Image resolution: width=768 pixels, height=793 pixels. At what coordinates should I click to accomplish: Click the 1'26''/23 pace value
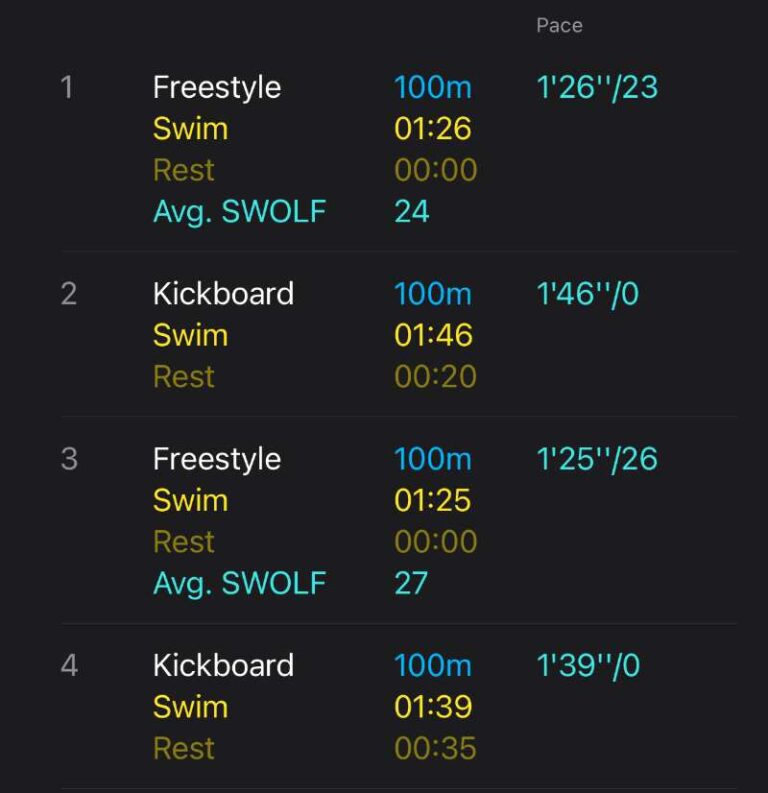tap(597, 88)
